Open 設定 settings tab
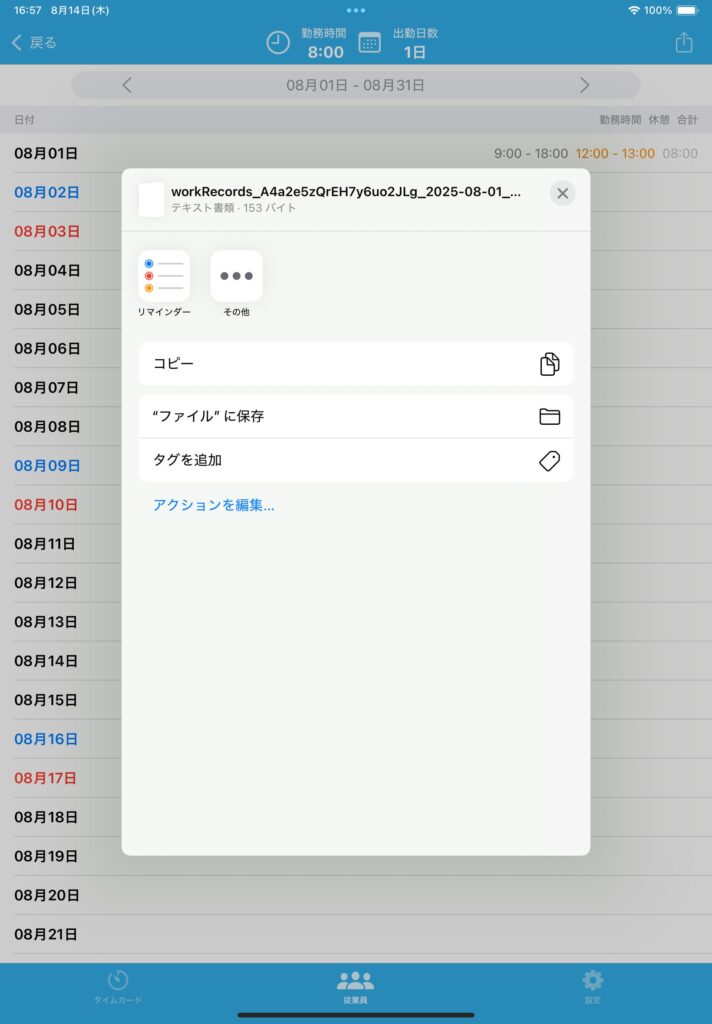The height and width of the screenshot is (1024, 712). (593, 986)
